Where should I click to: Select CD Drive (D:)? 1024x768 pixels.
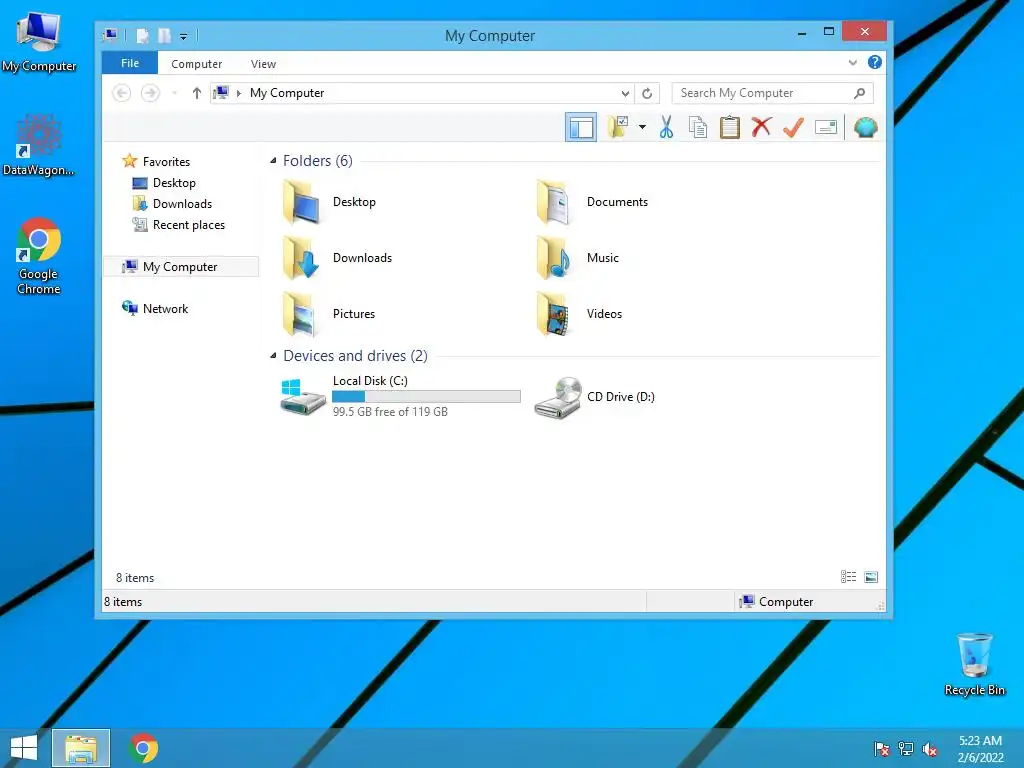click(x=595, y=396)
